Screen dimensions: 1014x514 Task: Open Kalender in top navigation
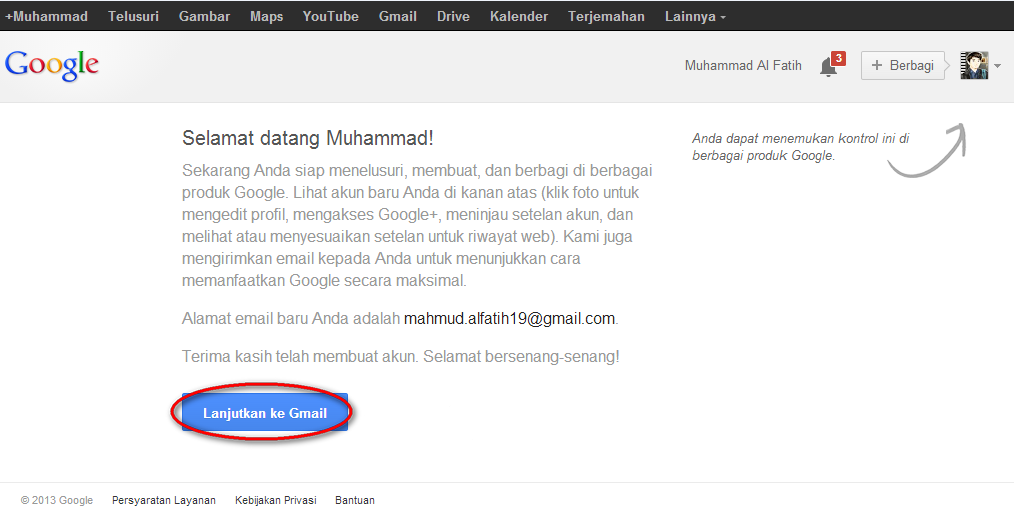point(519,16)
